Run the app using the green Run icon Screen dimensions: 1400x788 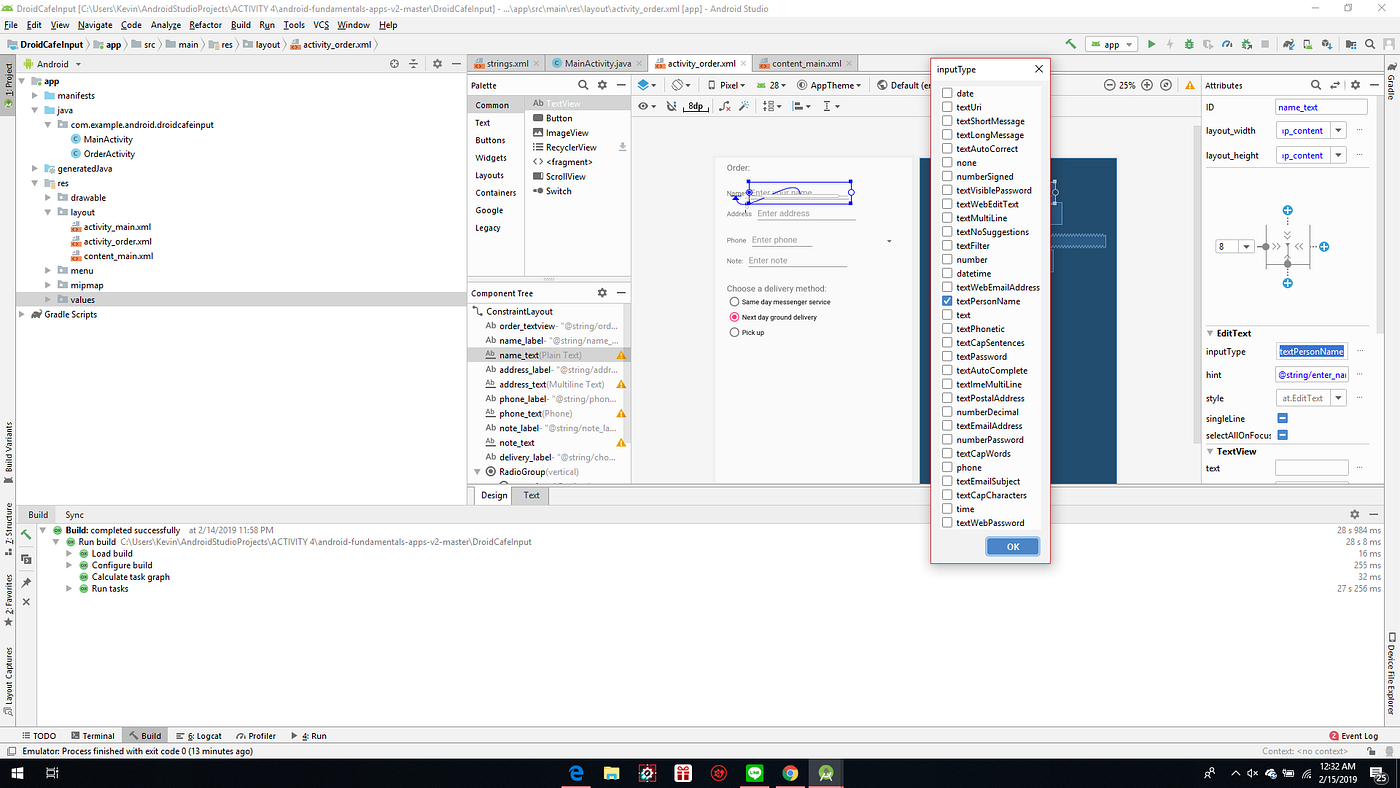click(x=1151, y=44)
